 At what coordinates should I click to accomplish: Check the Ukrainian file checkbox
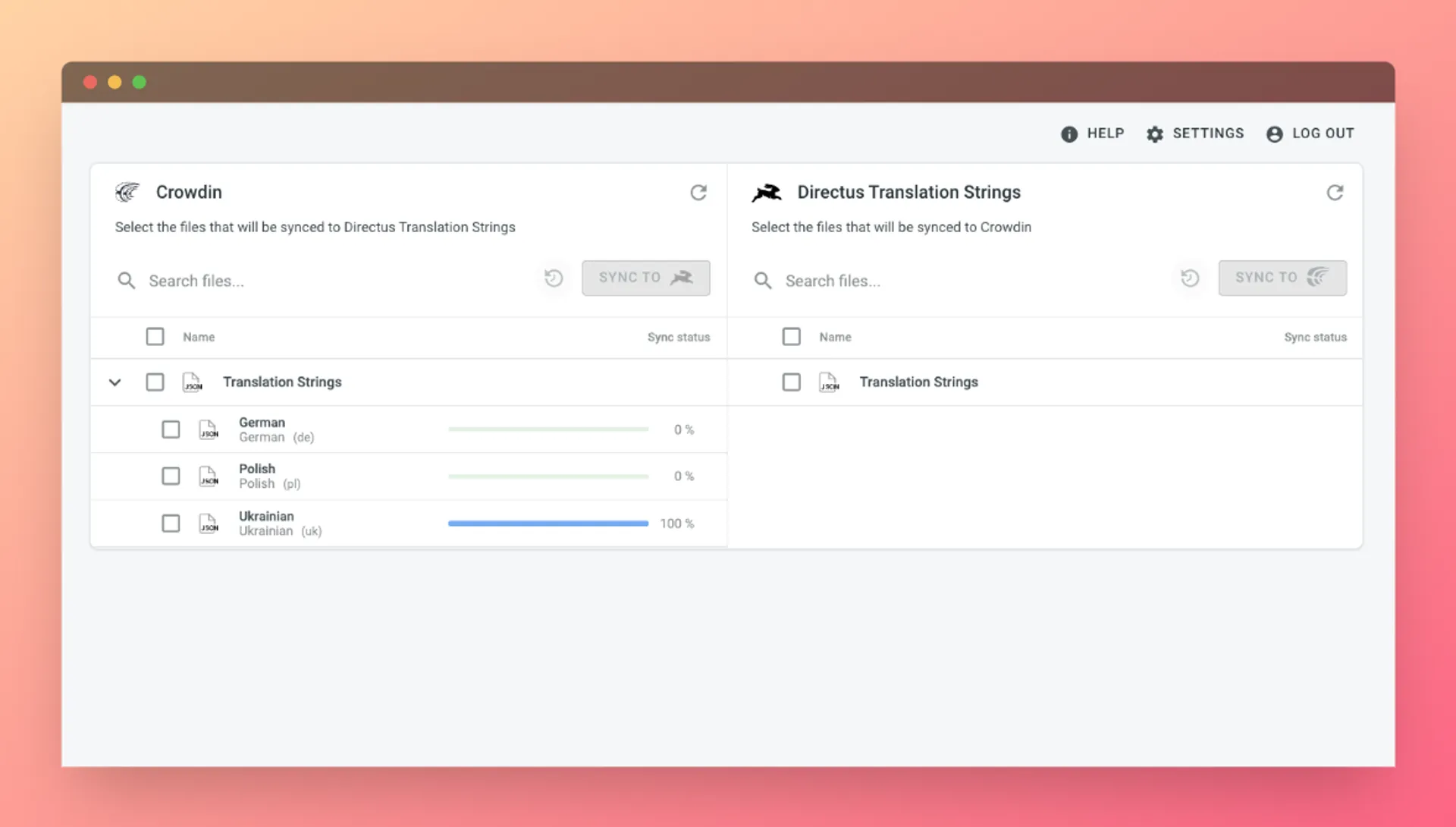(171, 524)
